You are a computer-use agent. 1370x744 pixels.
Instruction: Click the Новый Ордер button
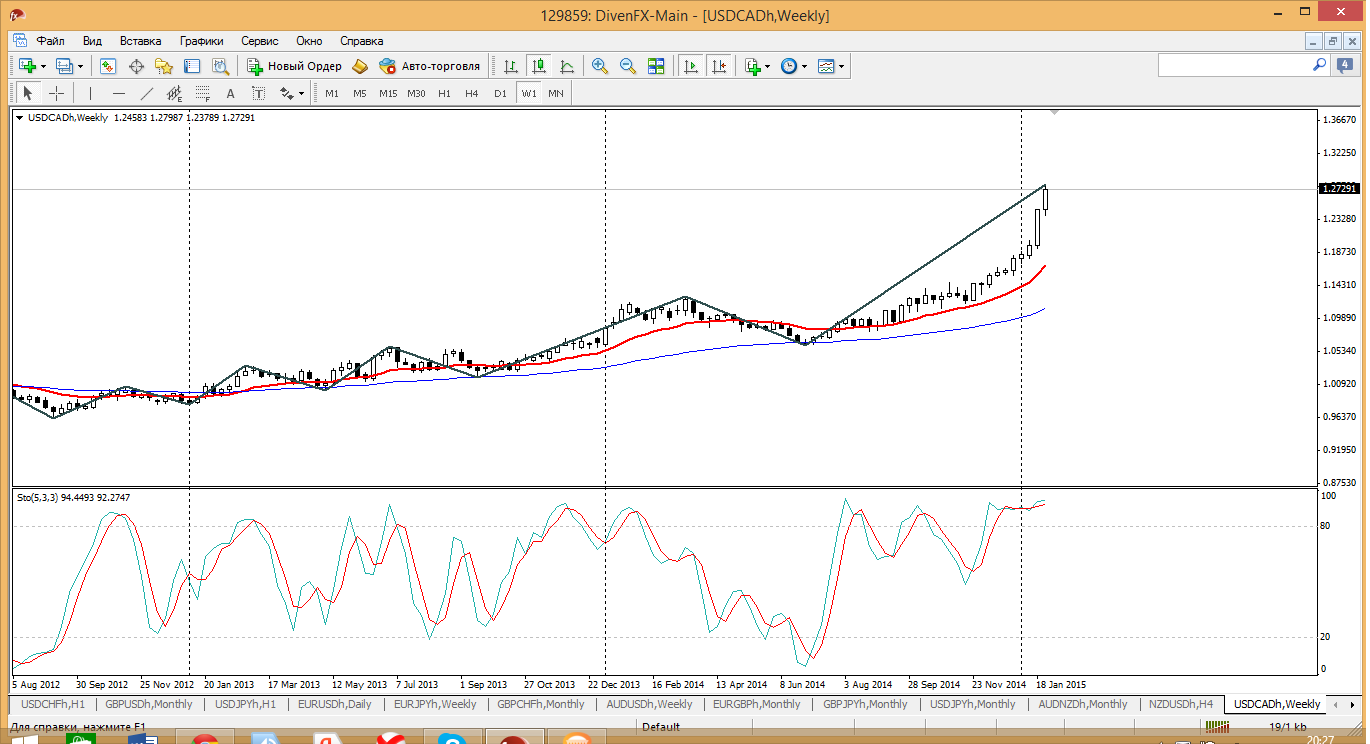295,66
